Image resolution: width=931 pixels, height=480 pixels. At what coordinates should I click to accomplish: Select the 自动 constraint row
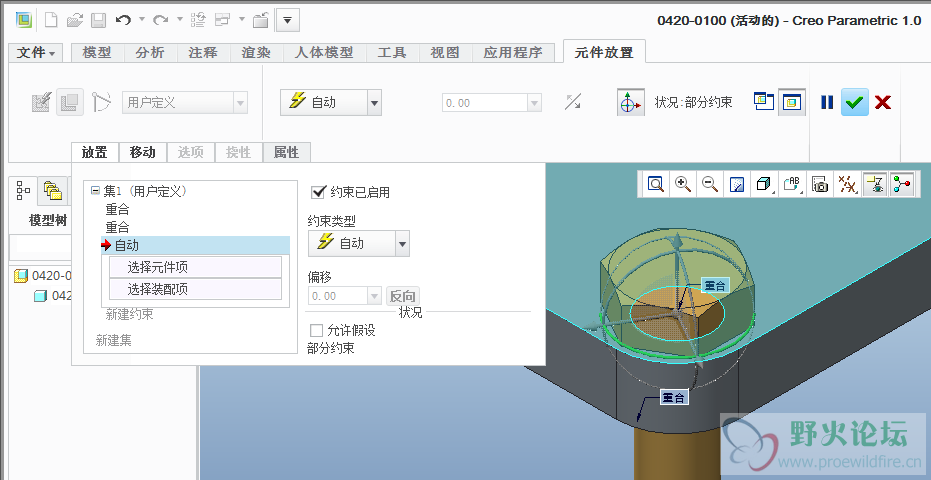click(196, 245)
